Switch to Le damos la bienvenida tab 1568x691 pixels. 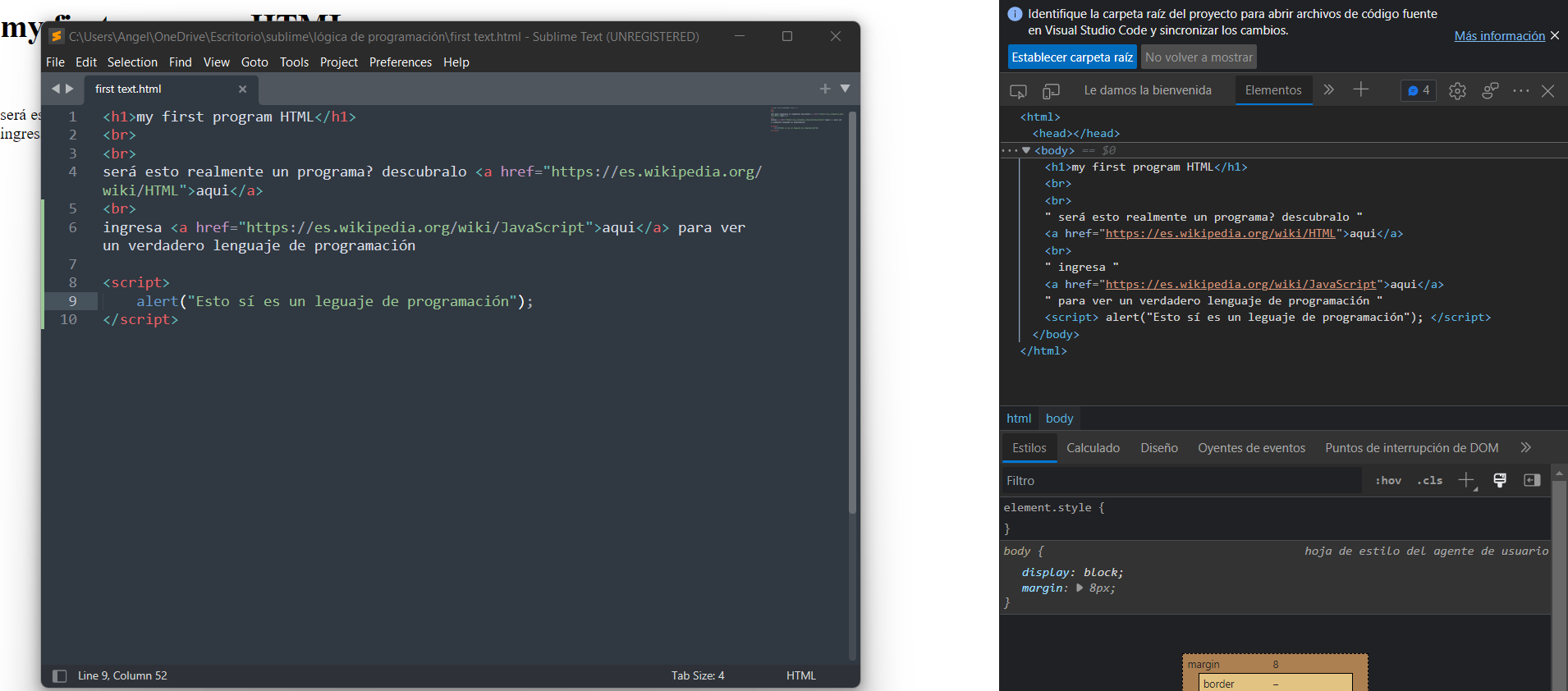click(x=1148, y=90)
